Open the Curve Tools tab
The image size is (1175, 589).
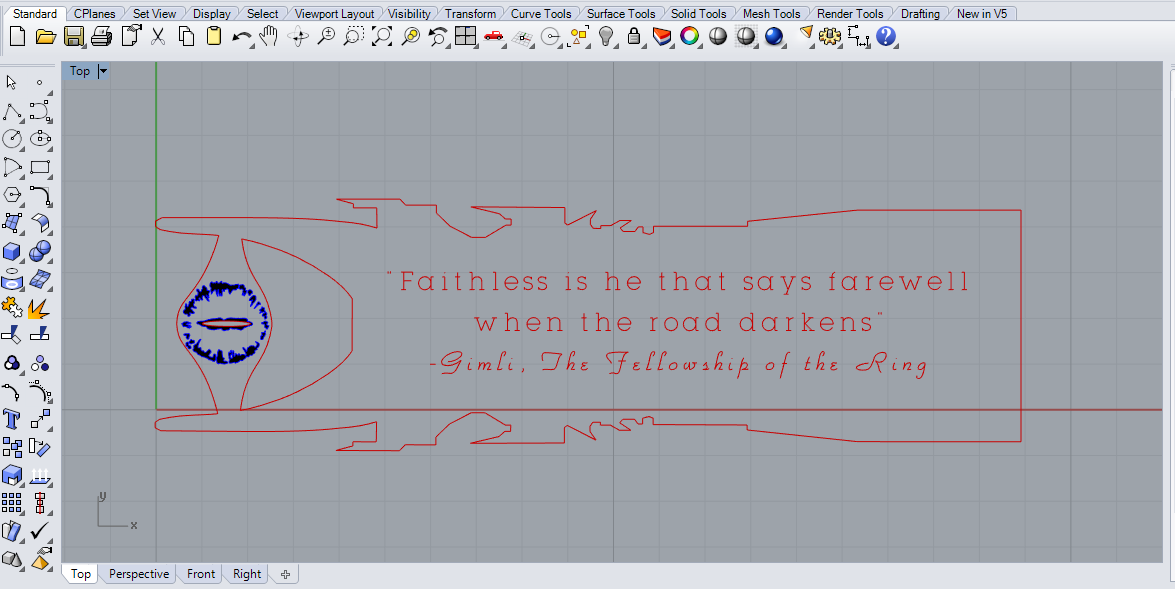(x=541, y=13)
